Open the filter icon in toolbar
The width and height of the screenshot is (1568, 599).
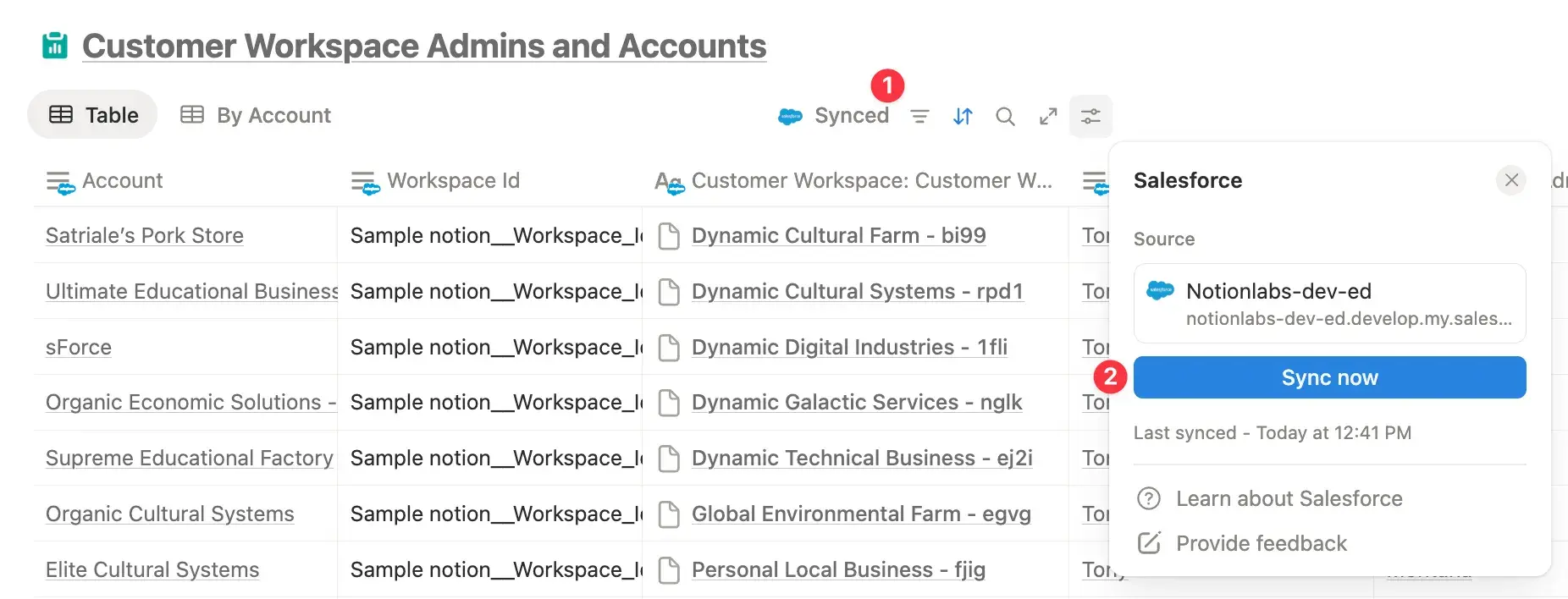(919, 116)
